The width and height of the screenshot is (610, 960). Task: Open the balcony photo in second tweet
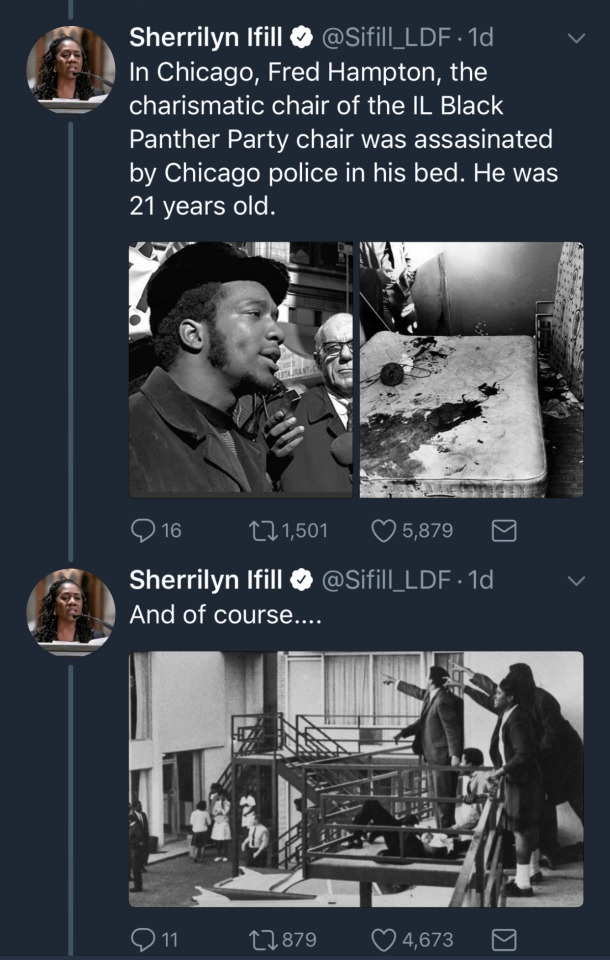pyautogui.click(x=356, y=778)
